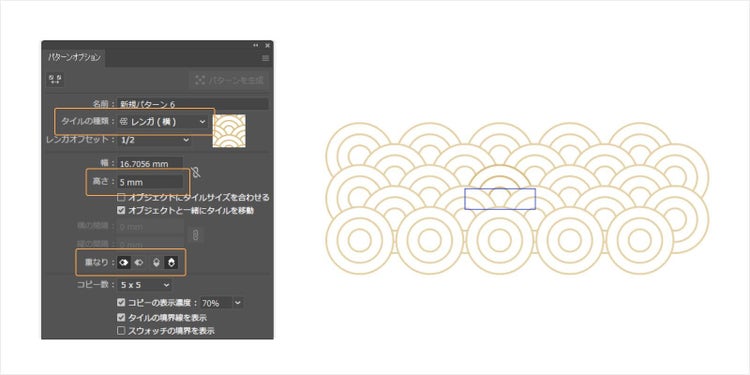Uncheck タイルの境界線を表示 checkbox
Screen dimensions: 750x375
[121, 318]
